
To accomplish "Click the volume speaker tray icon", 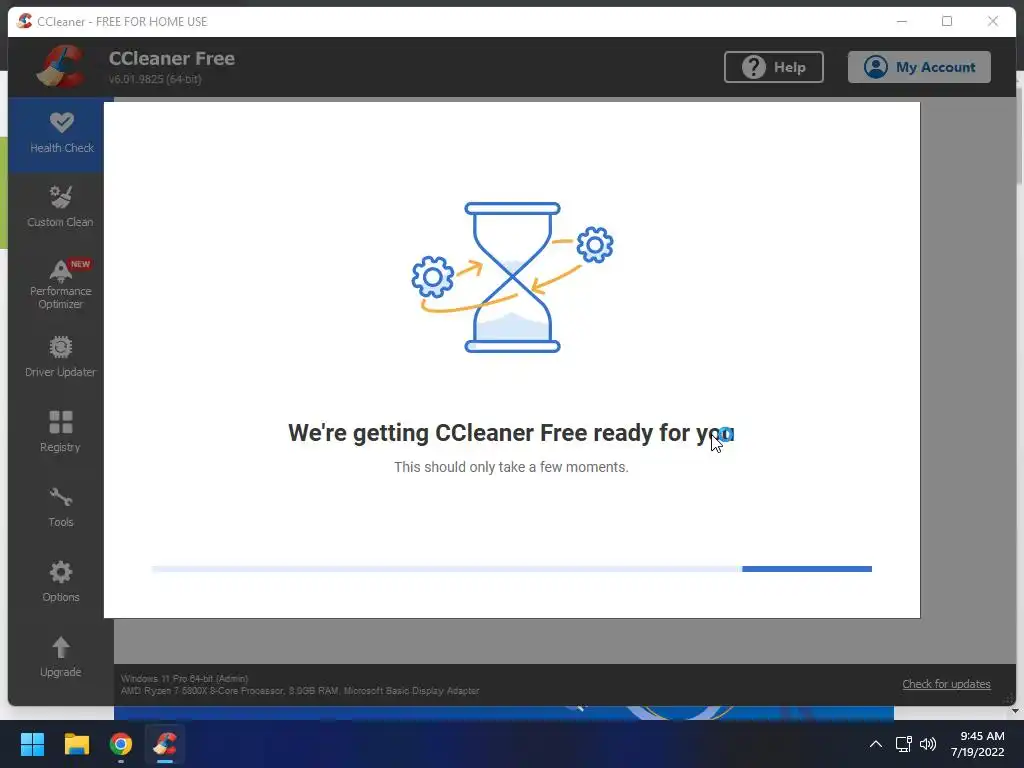I will coord(927,744).
